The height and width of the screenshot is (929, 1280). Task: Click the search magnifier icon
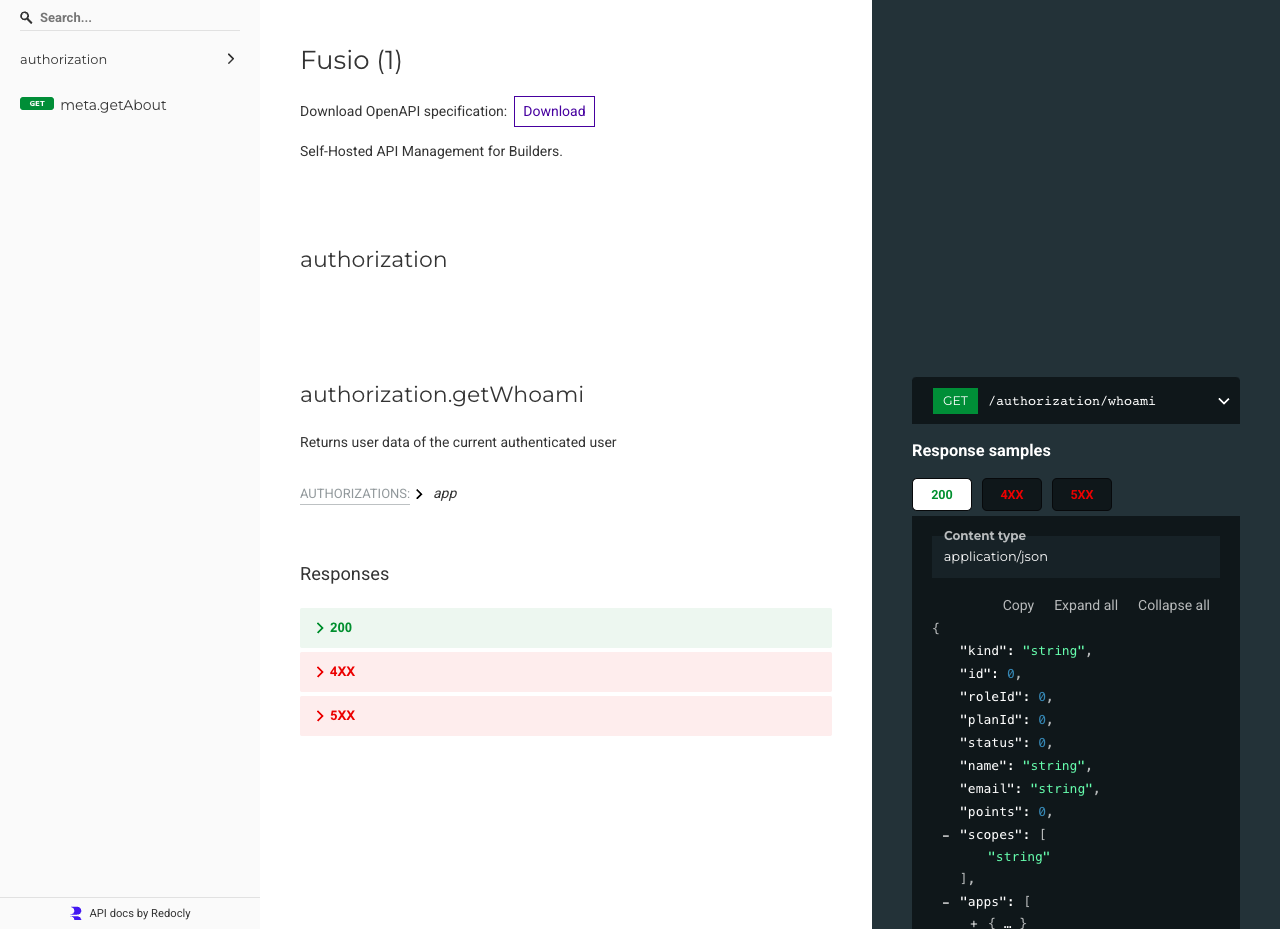(26, 18)
